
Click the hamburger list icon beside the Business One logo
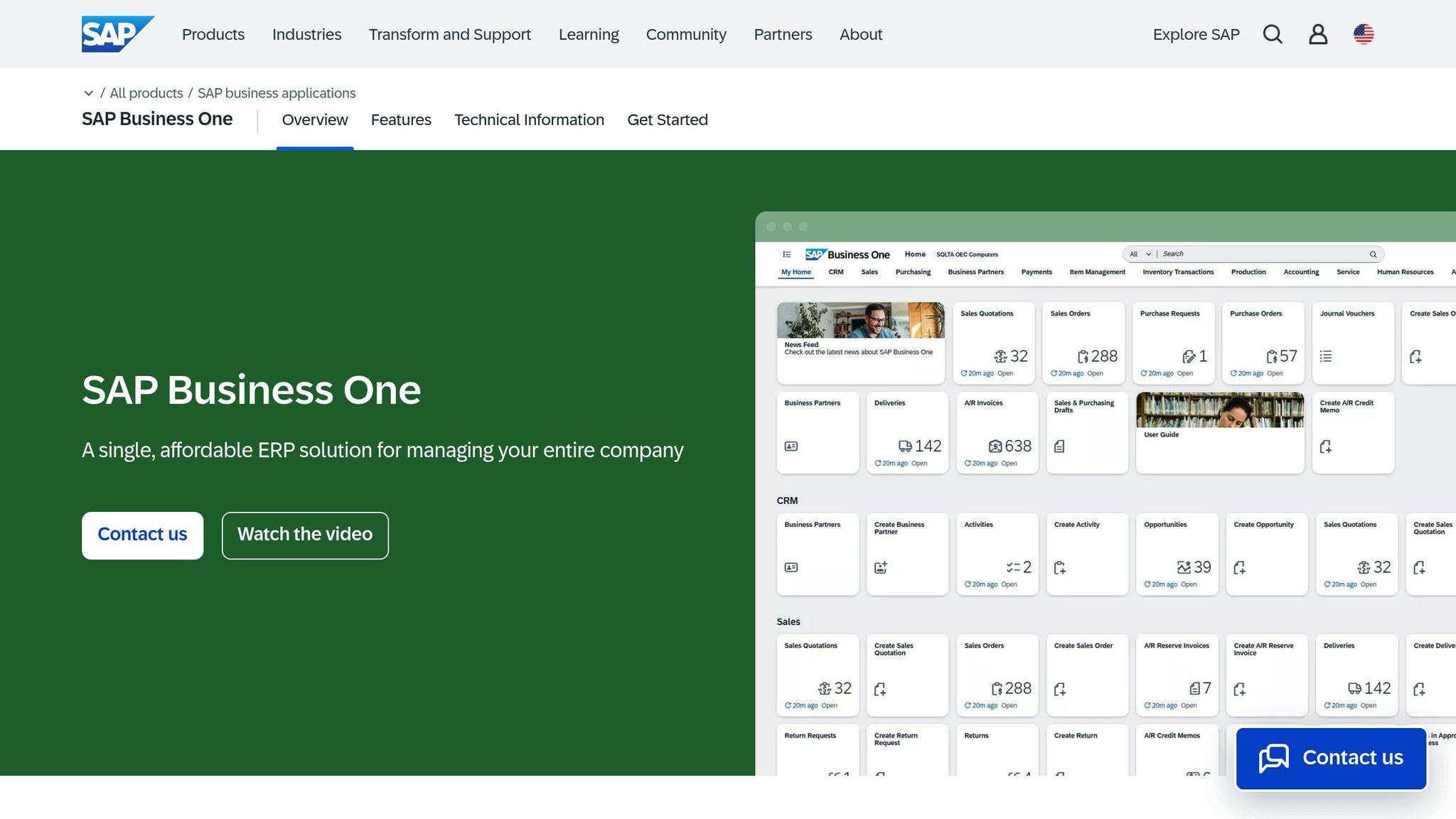pyautogui.click(x=786, y=254)
